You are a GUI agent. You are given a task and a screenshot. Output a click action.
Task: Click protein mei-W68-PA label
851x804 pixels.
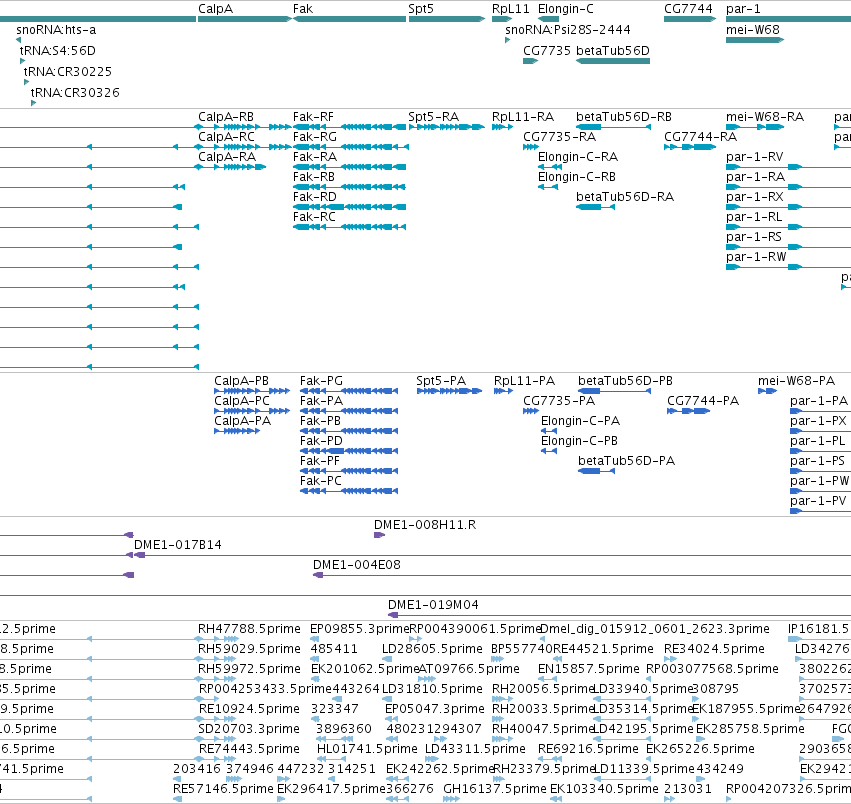(x=797, y=381)
